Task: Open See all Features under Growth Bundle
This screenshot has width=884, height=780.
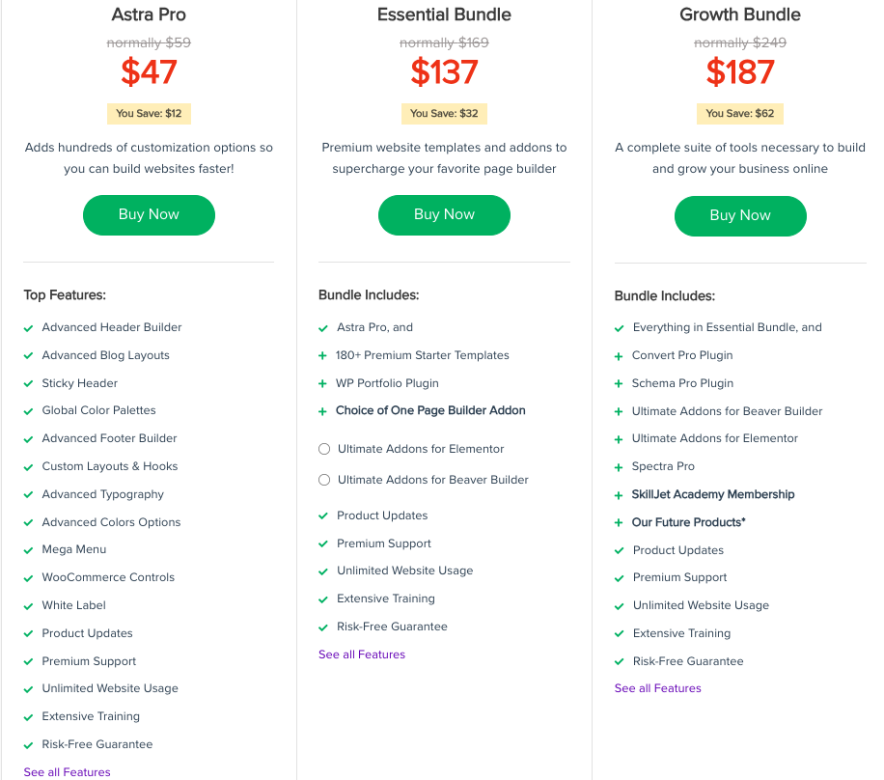Action: pyautogui.click(x=657, y=688)
